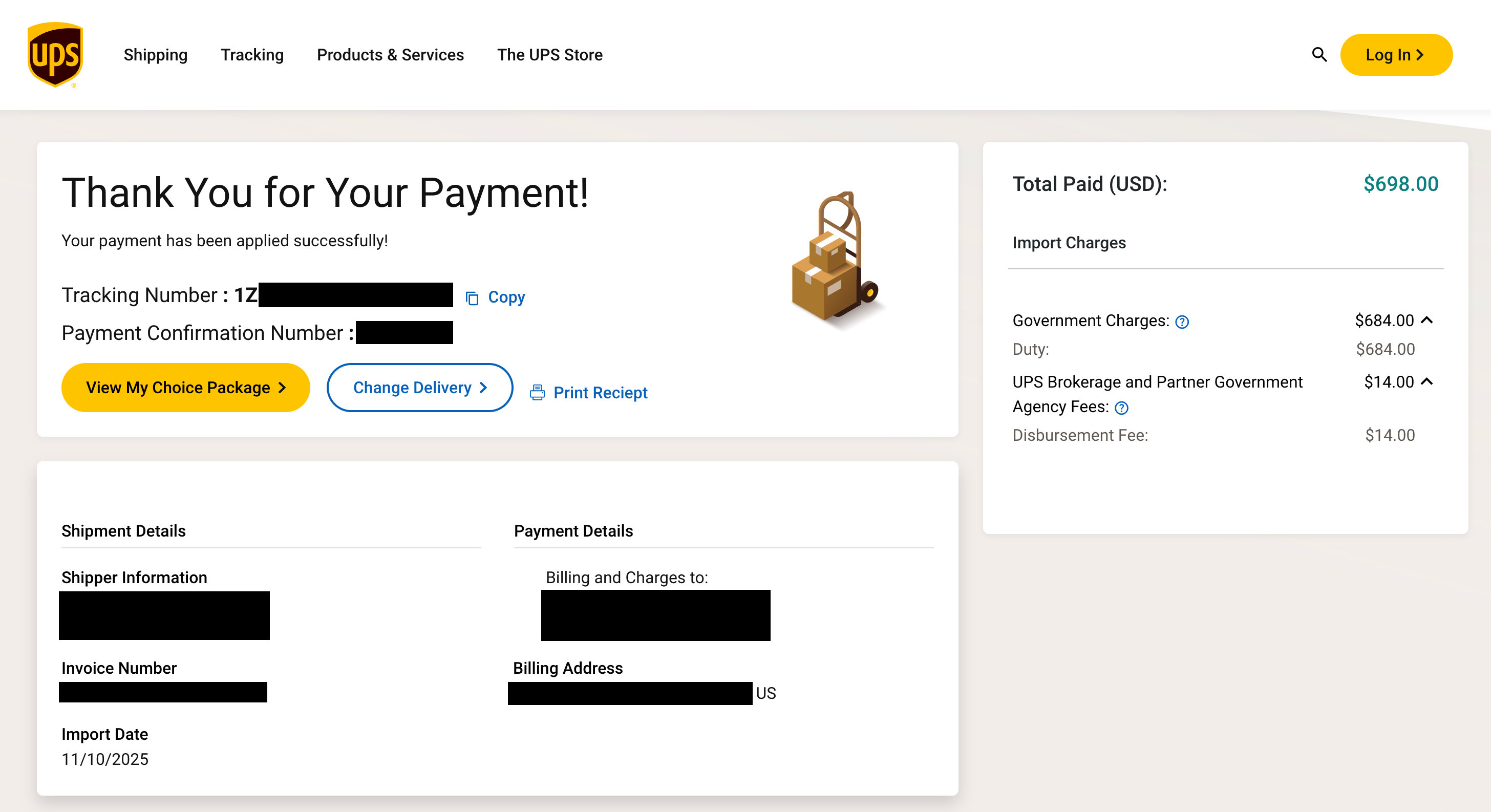
Task: Collapse the Government Charges breakdown chevron
Action: [1427, 320]
